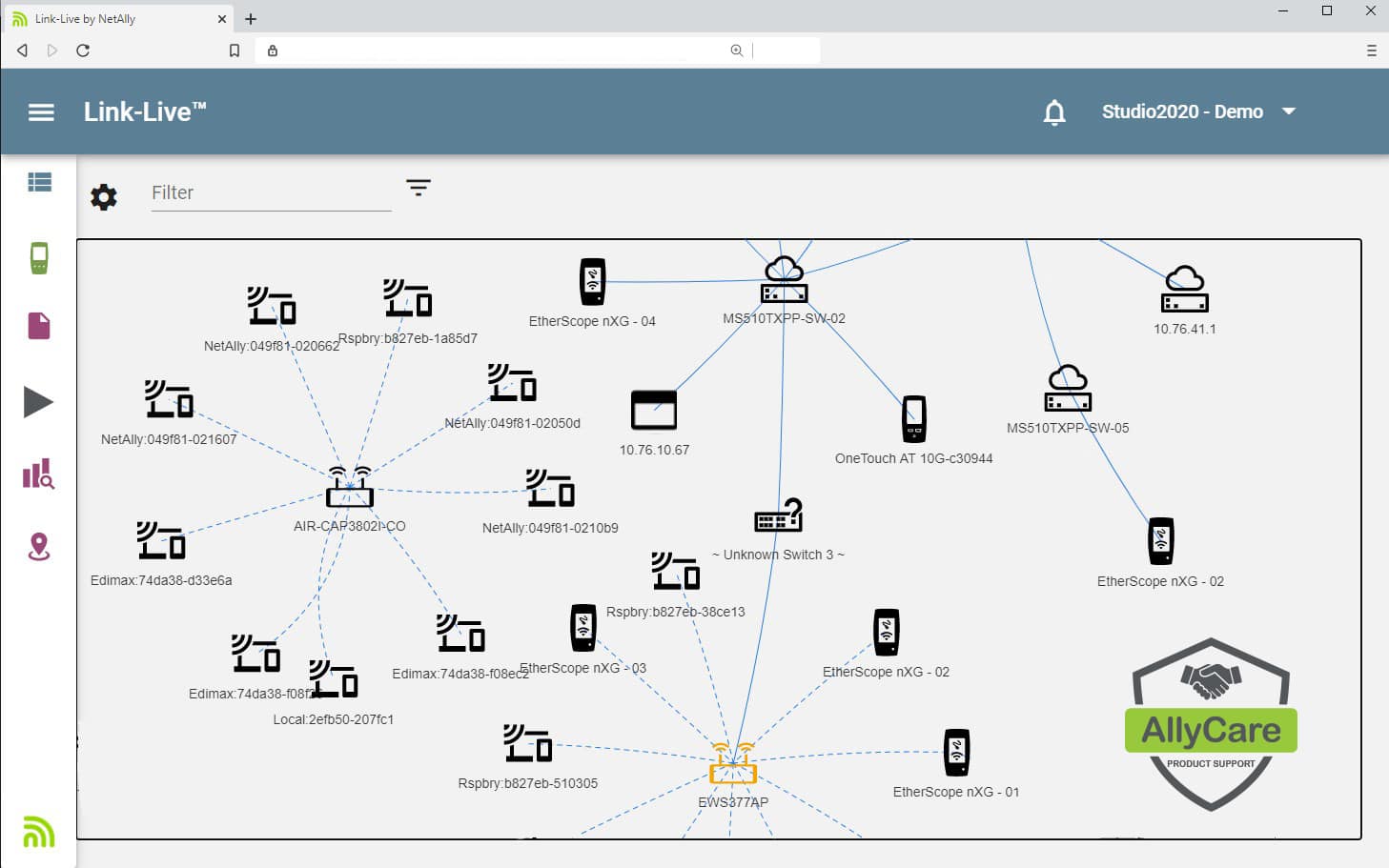The width and height of the screenshot is (1389, 868).
Task: Open a new browser tab
Action: 251,19
